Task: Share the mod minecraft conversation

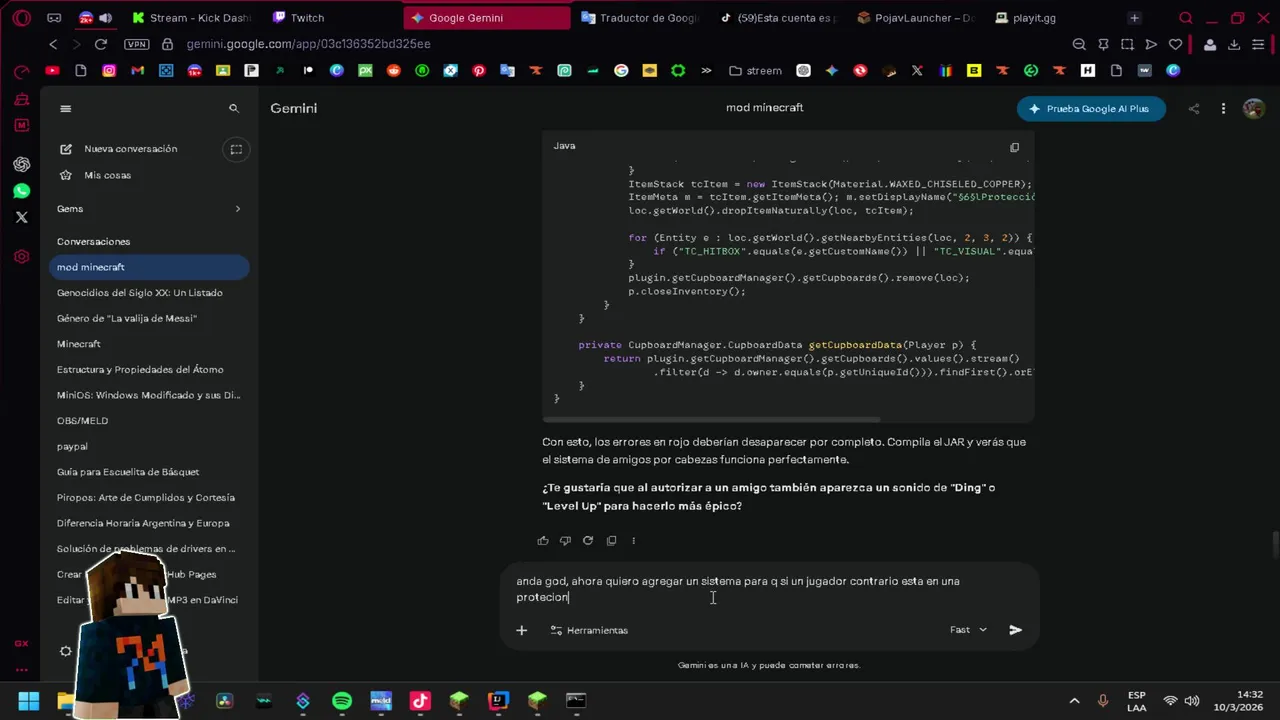Action: [x=1193, y=109]
